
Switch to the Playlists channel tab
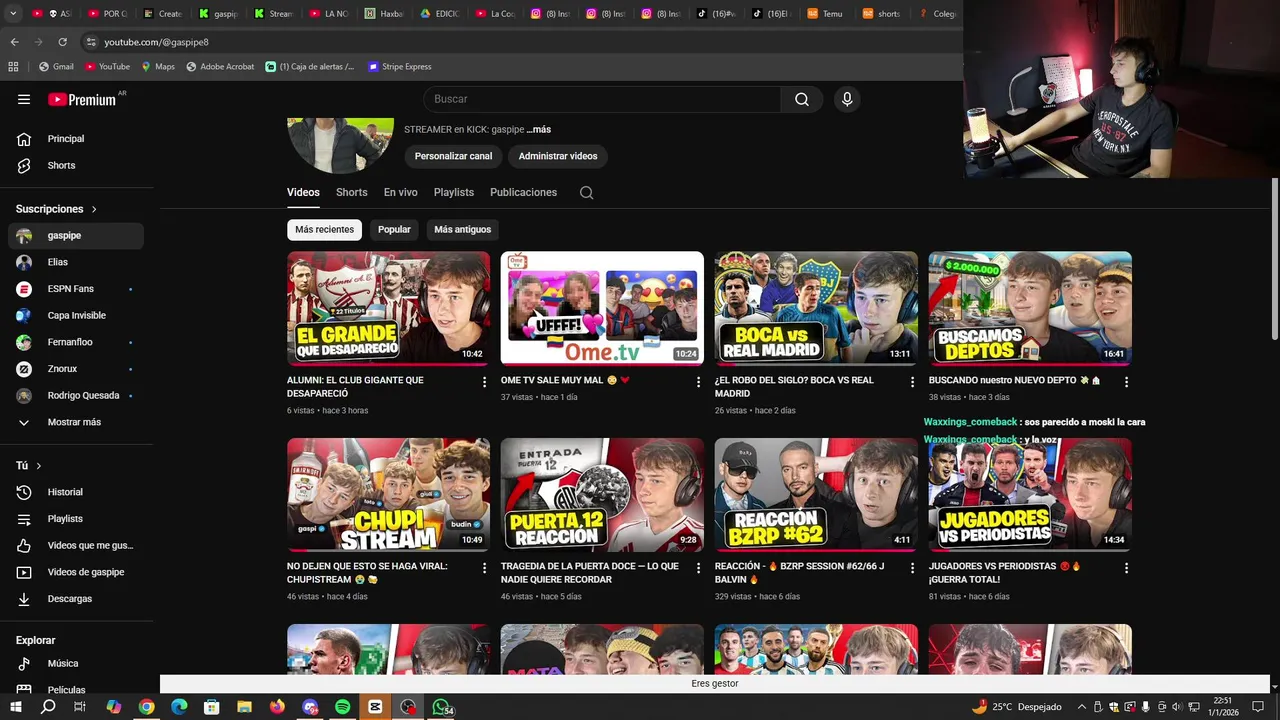454,193
